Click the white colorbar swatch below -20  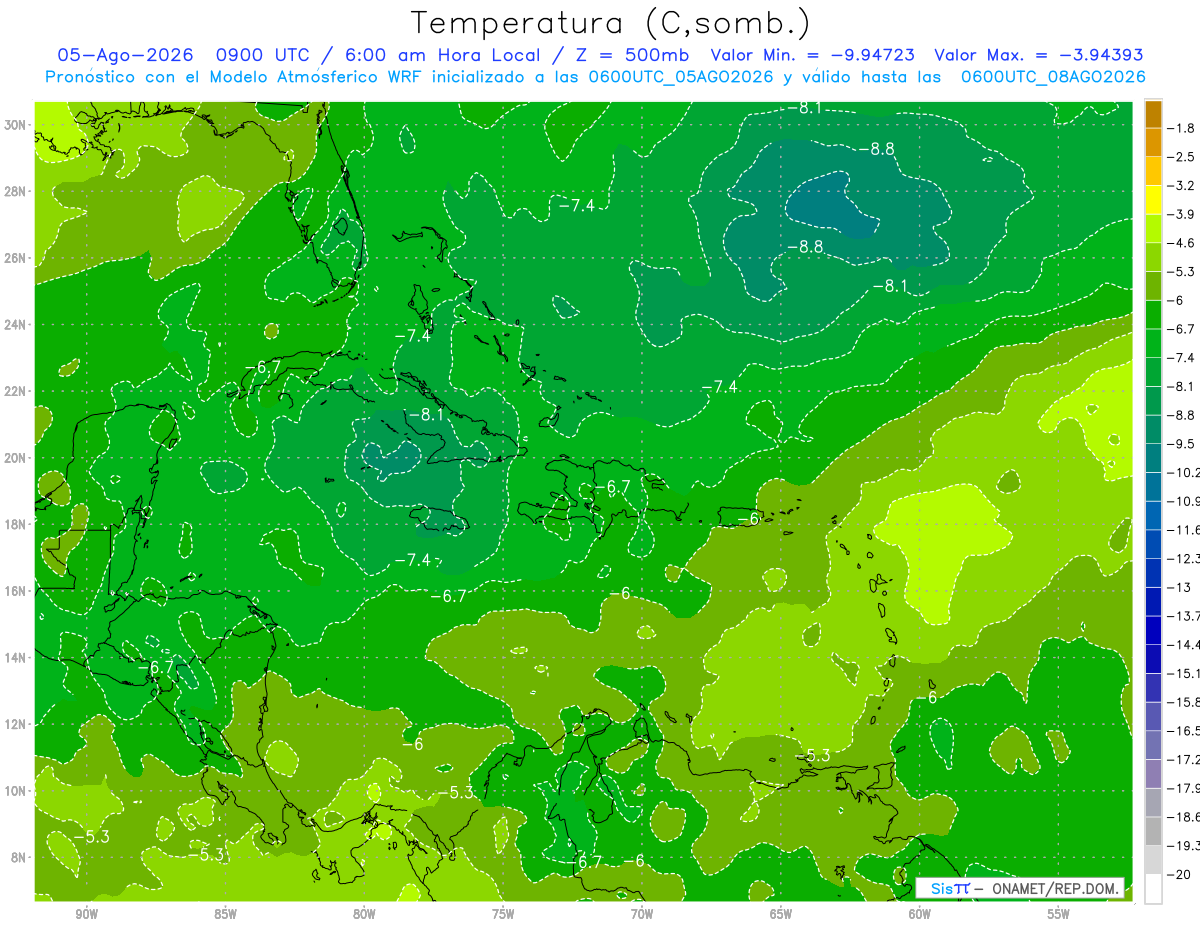tap(1153, 889)
